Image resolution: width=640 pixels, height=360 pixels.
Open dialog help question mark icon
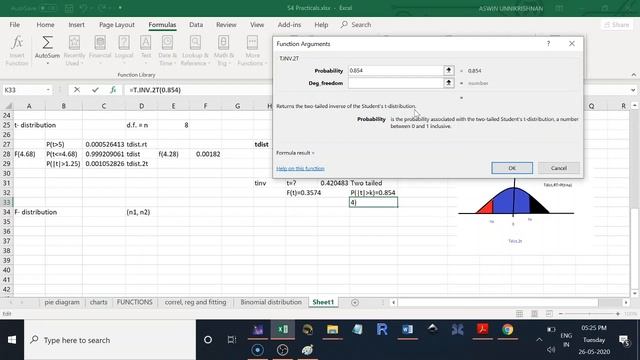point(548,44)
